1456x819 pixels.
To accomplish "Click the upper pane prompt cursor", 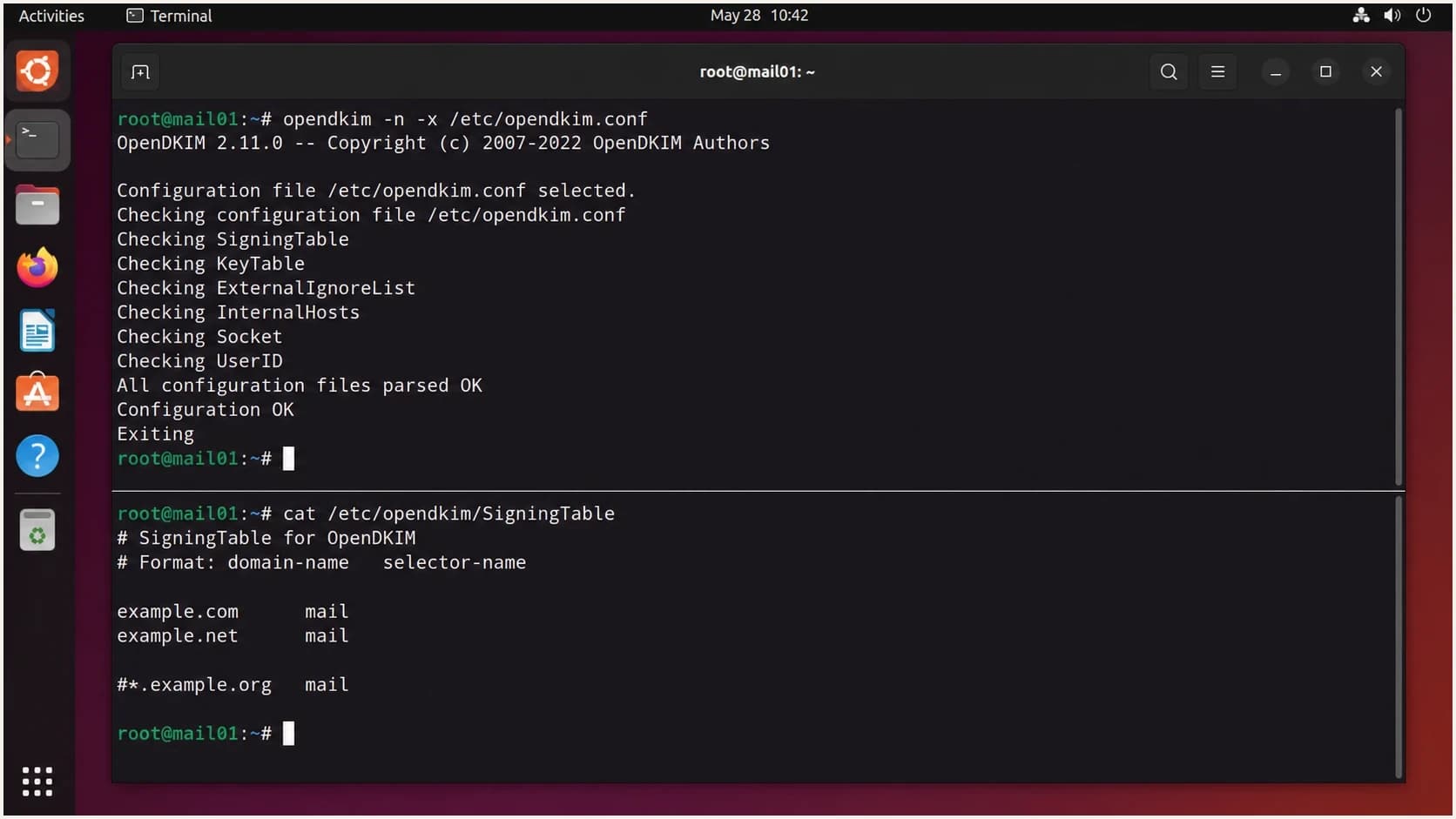I will tap(289, 459).
